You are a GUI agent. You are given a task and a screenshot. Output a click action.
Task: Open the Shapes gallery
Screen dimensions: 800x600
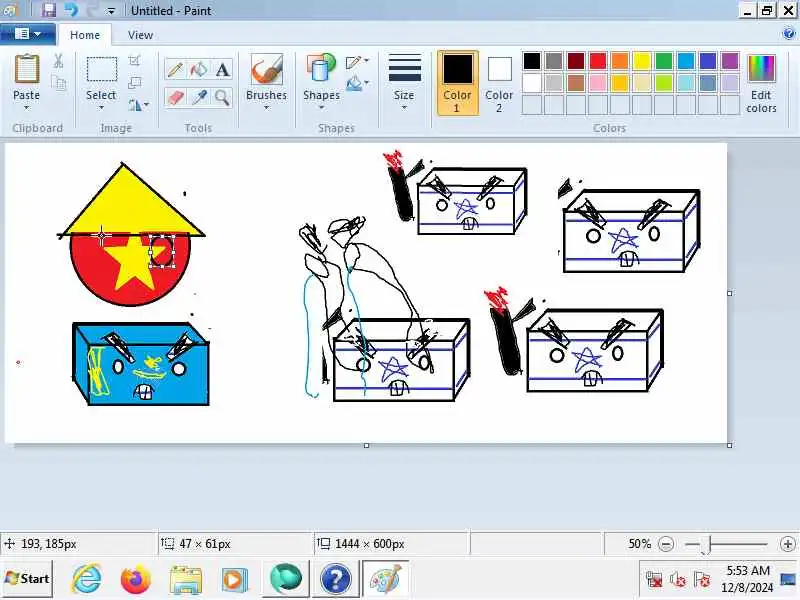coord(321,69)
